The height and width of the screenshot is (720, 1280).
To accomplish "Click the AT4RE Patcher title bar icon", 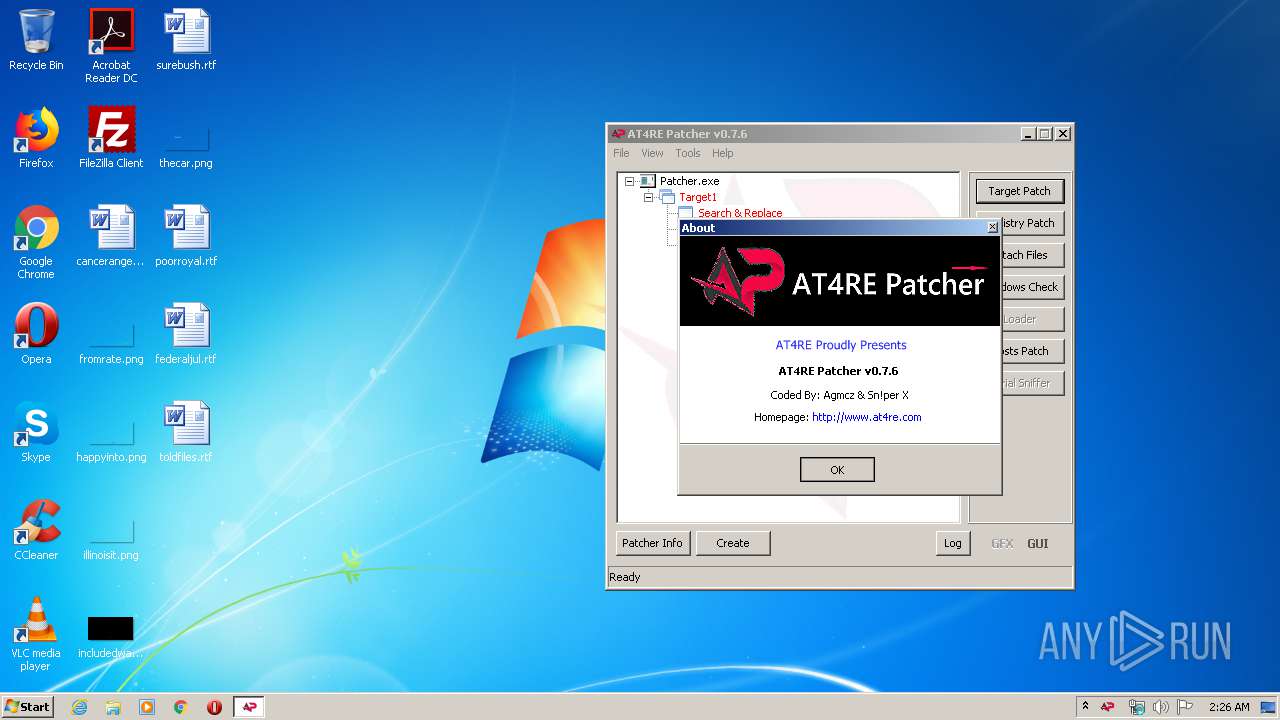I will [x=618, y=134].
